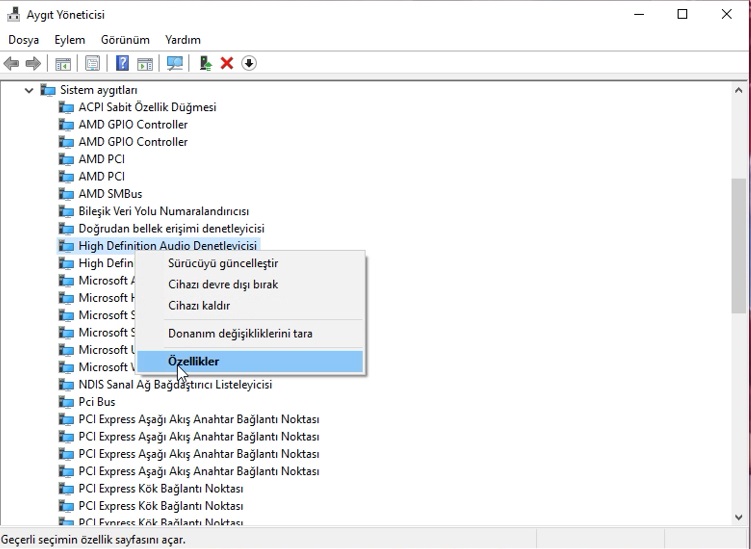The height and width of the screenshot is (549, 751).
Task: Open the Görünüm menu
Action: [x=125, y=40]
